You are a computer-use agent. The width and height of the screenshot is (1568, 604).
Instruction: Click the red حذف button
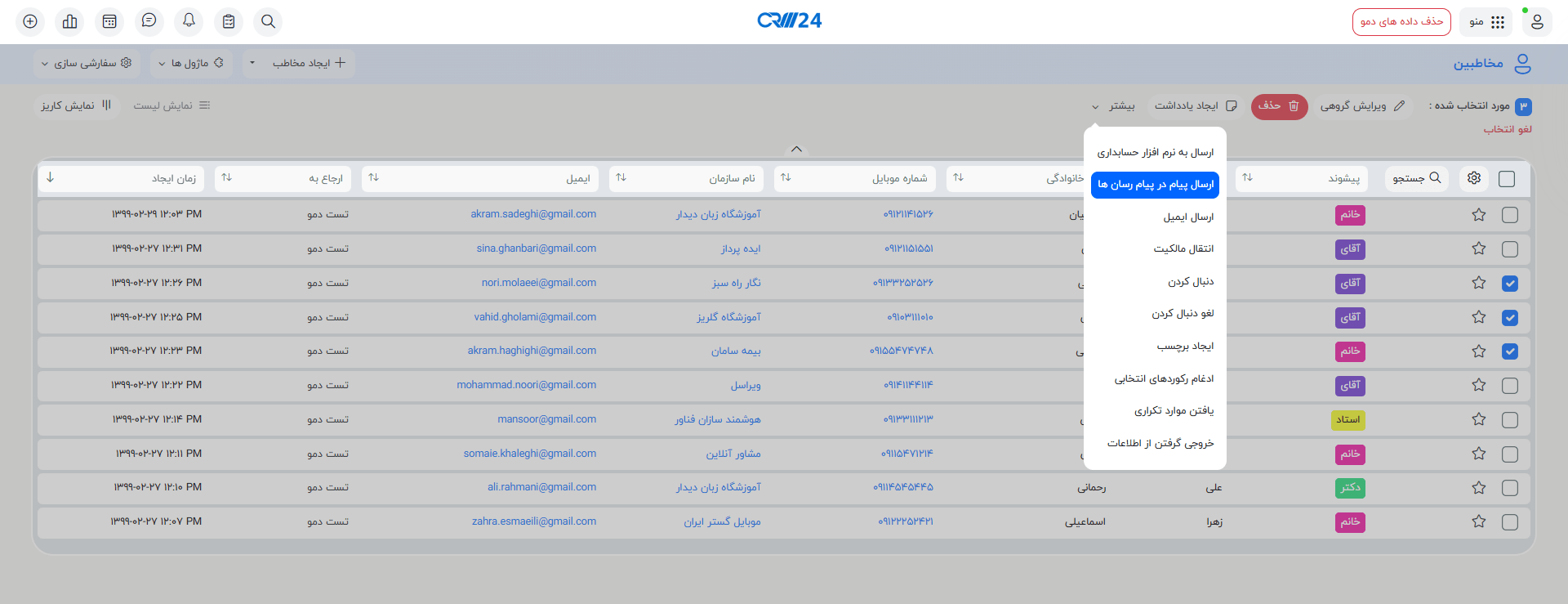tap(1279, 106)
